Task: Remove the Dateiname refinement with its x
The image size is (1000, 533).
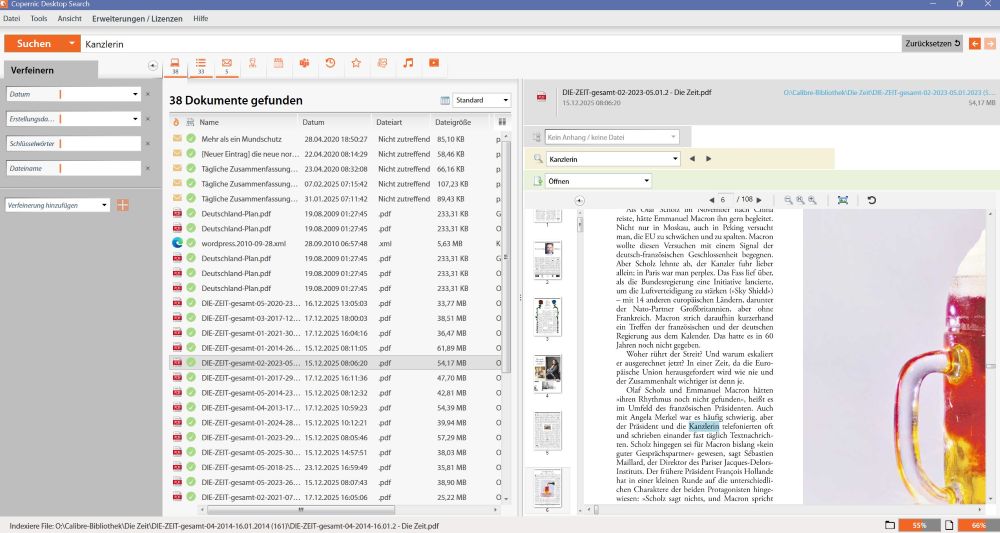Action: coord(148,168)
